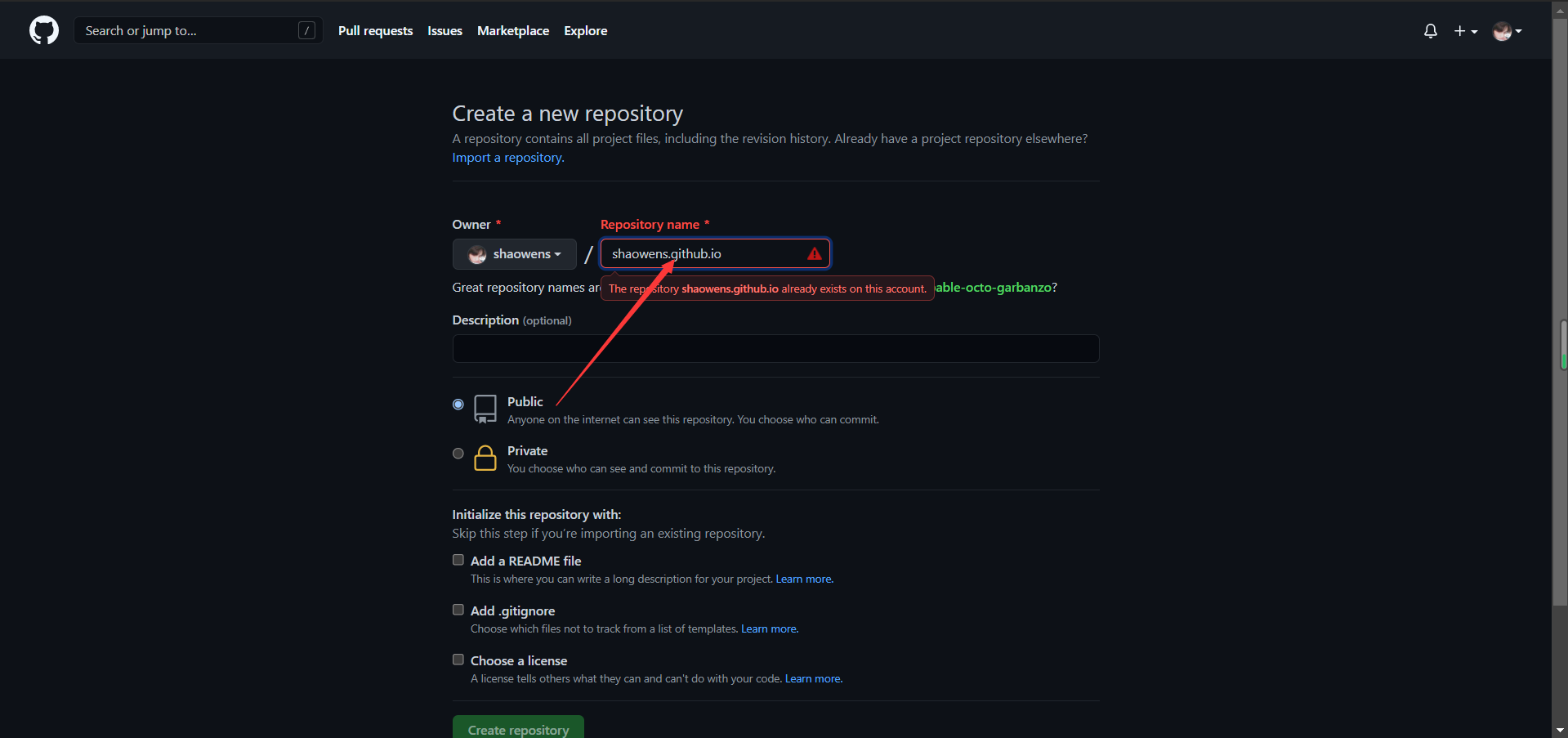
Task: Open the user avatar menu in header
Action: click(x=1507, y=31)
